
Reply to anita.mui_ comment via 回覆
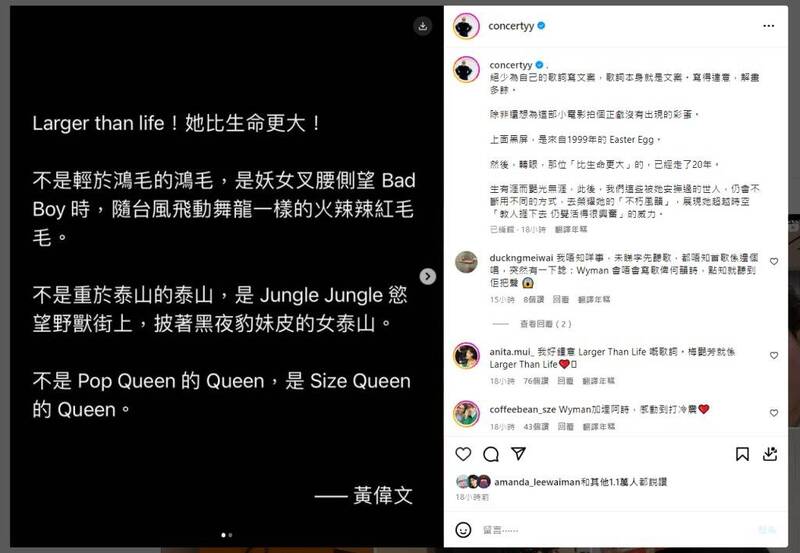565,381
